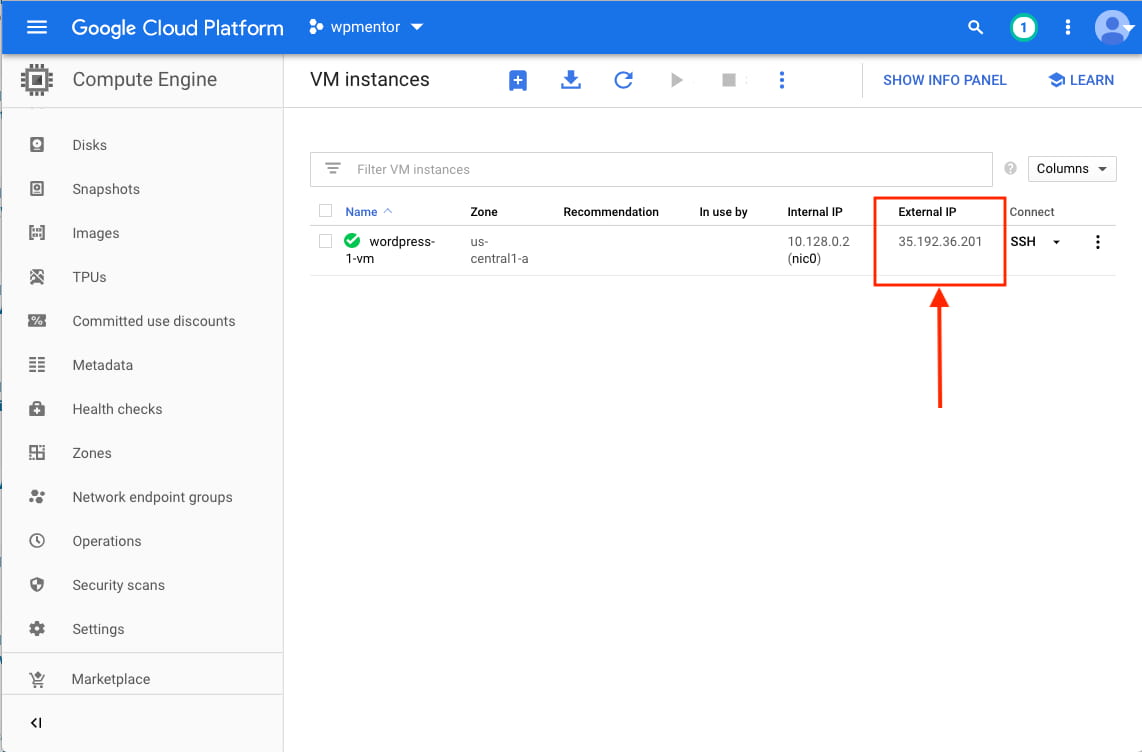This screenshot has height=752, width=1142.
Task: Click internal IP 10.128.0.2
Action: click(x=818, y=242)
